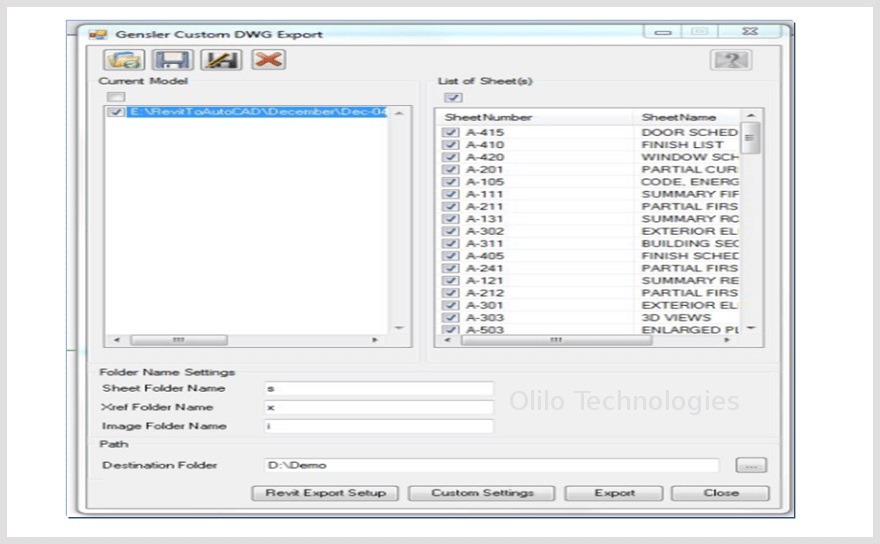Uncheck the checkbox for sheet A-241

450,268
